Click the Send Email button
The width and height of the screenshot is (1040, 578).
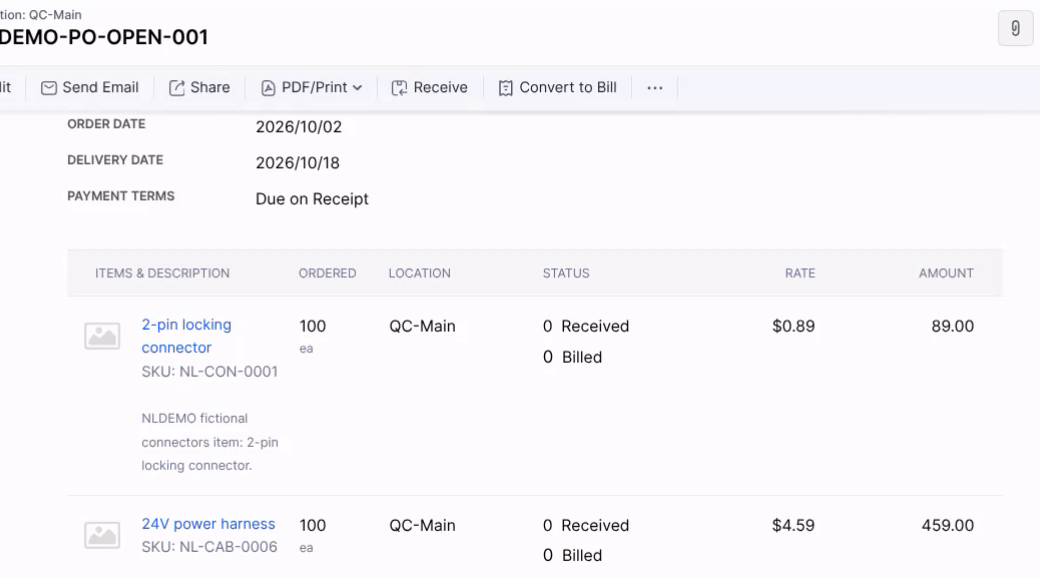[90, 88]
